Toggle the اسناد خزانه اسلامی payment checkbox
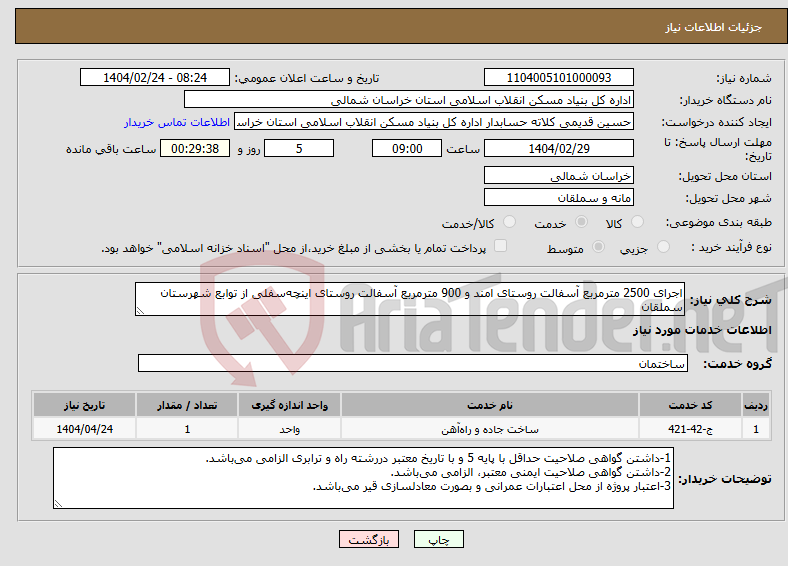This screenshot has height=566, width=788. [501, 245]
